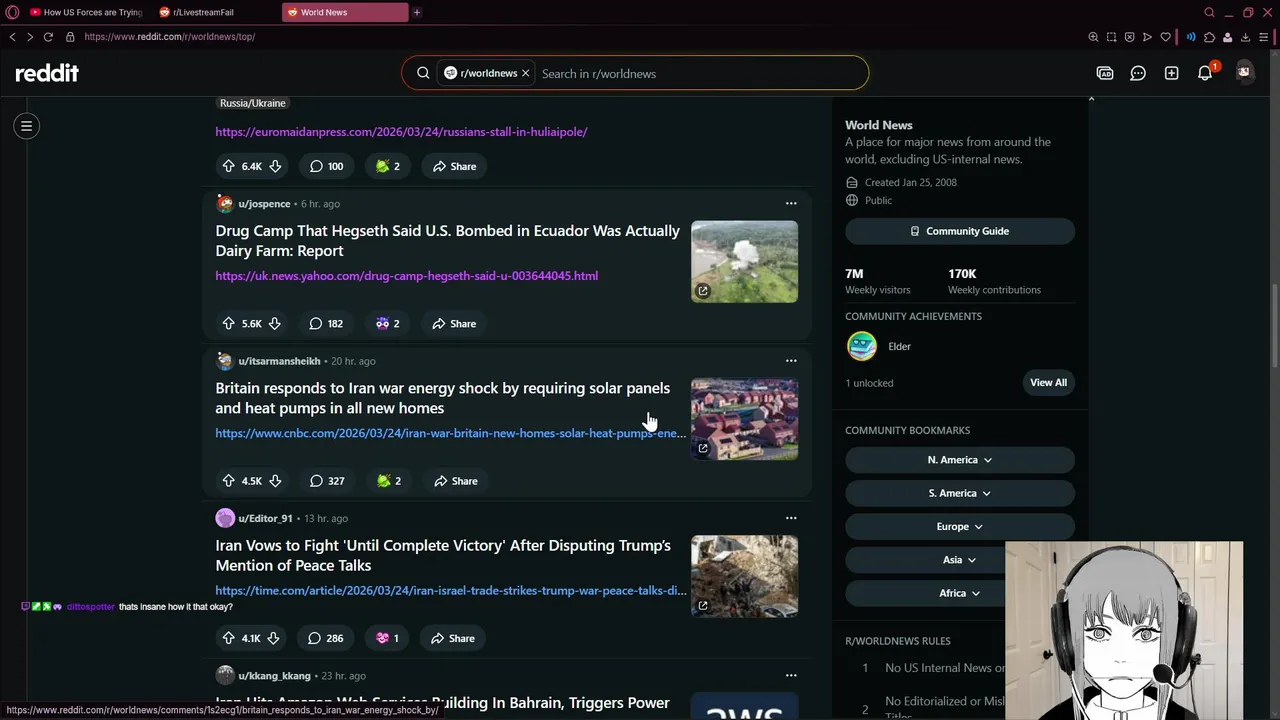Open the Community Guide button
Viewport: 1280px width, 720px height.
960,231
